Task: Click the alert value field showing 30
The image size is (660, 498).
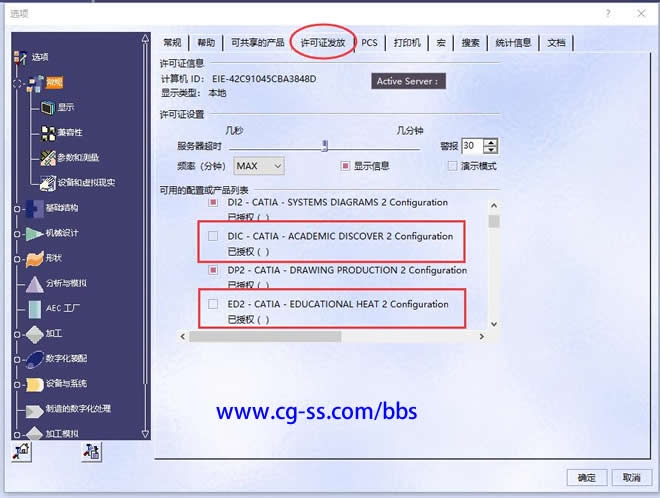Action: [x=472, y=146]
